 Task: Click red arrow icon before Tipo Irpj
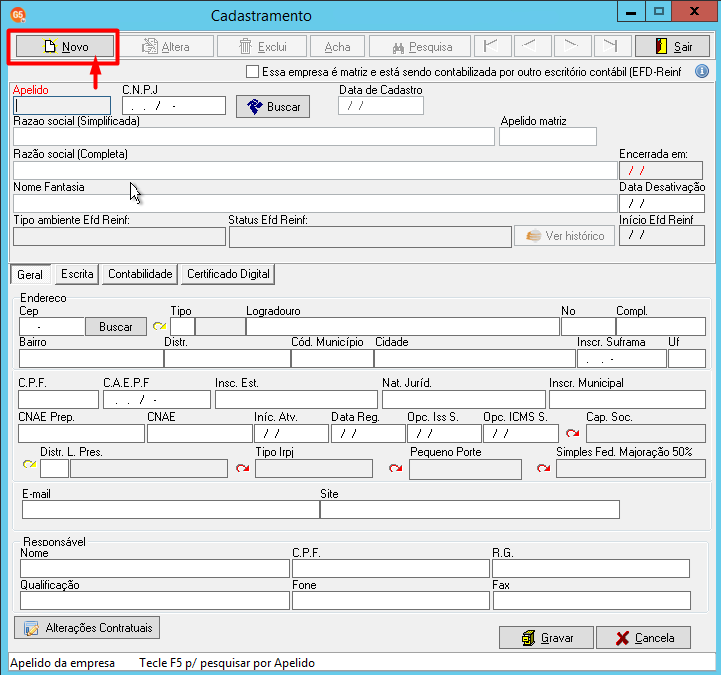242,468
